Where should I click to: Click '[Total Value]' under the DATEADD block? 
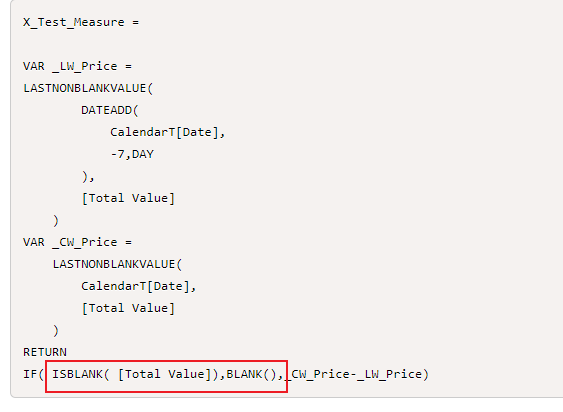tap(128, 198)
